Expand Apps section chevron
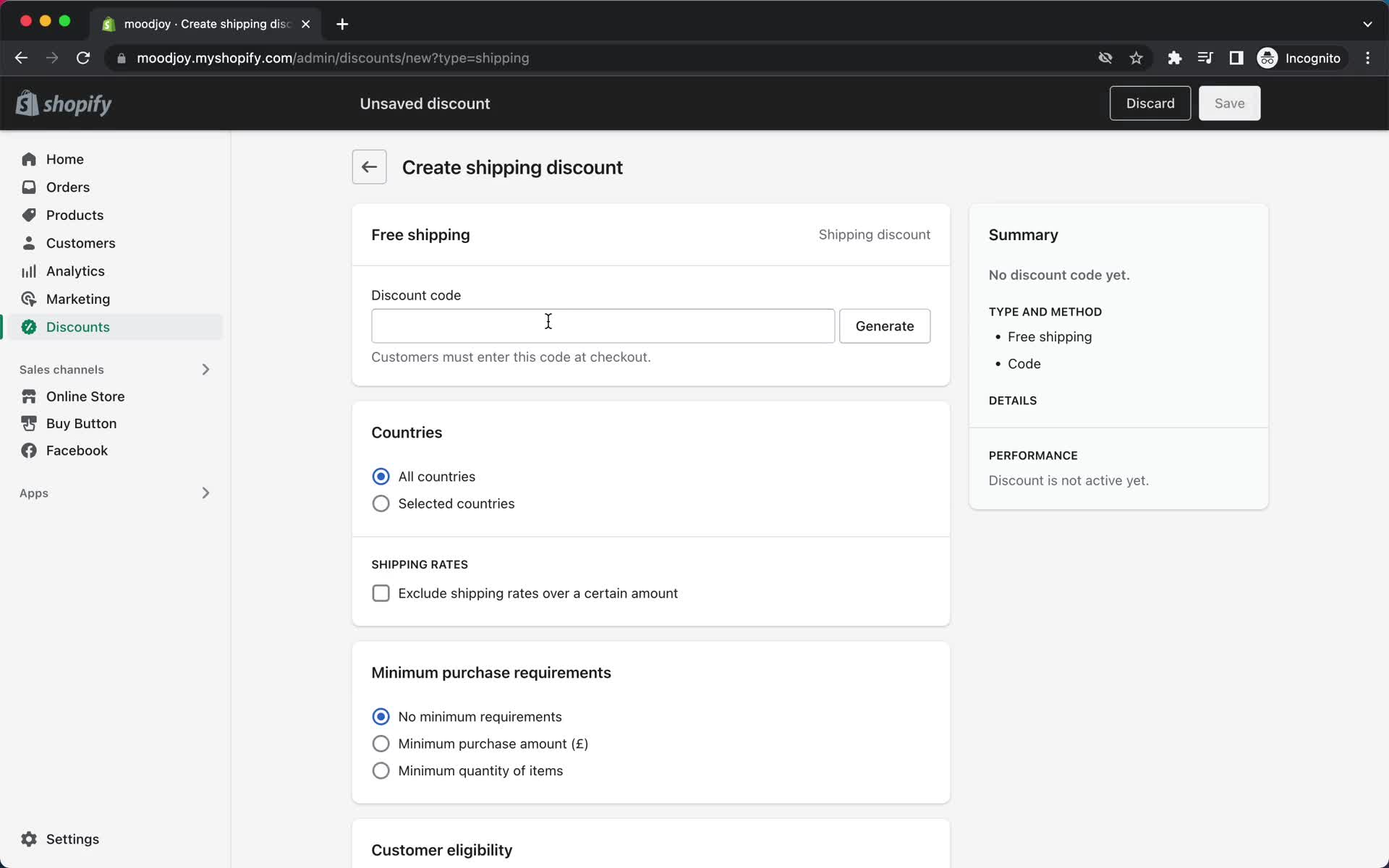The width and height of the screenshot is (1389, 868). [x=205, y=493]
